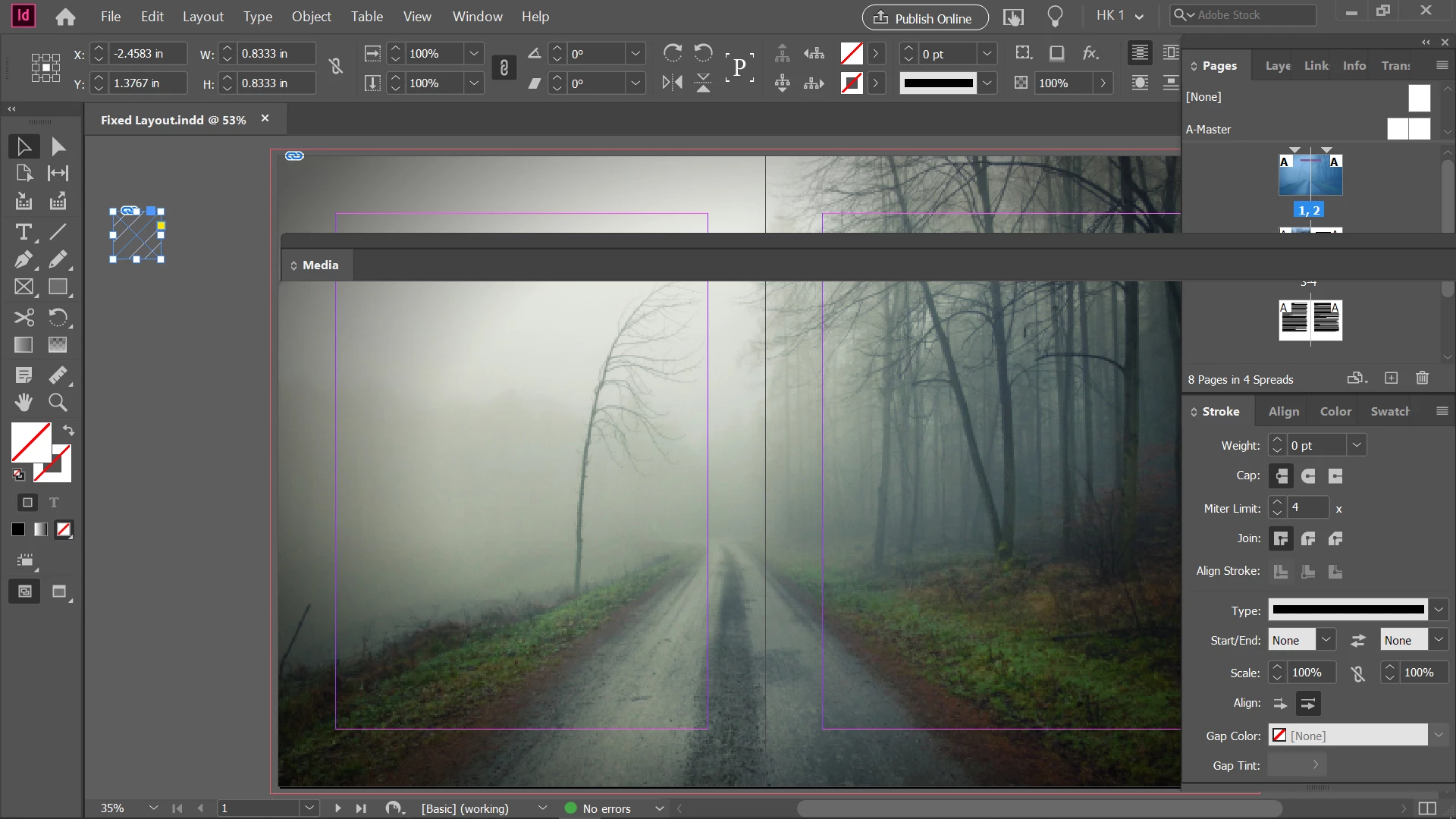This screenshot has width=1456, height=819.
Task: Open the Object menu
Action: 311,16
